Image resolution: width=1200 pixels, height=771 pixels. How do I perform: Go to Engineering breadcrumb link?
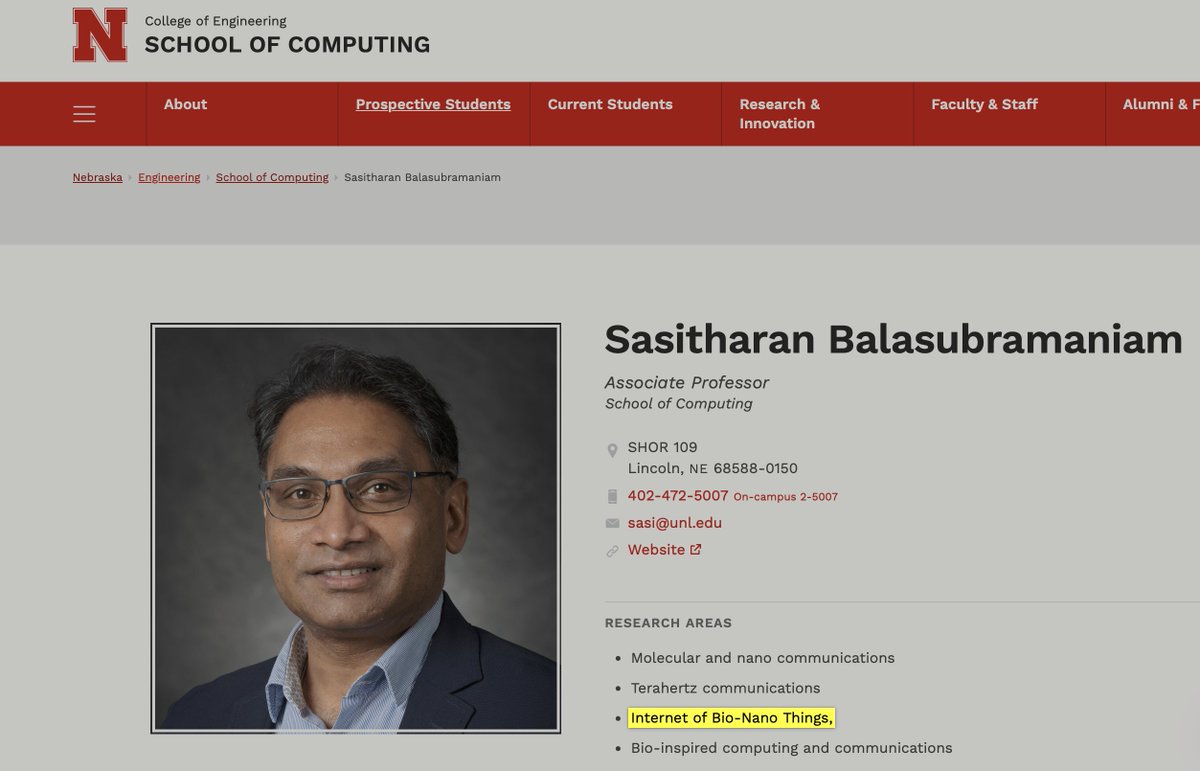point(169,177)
